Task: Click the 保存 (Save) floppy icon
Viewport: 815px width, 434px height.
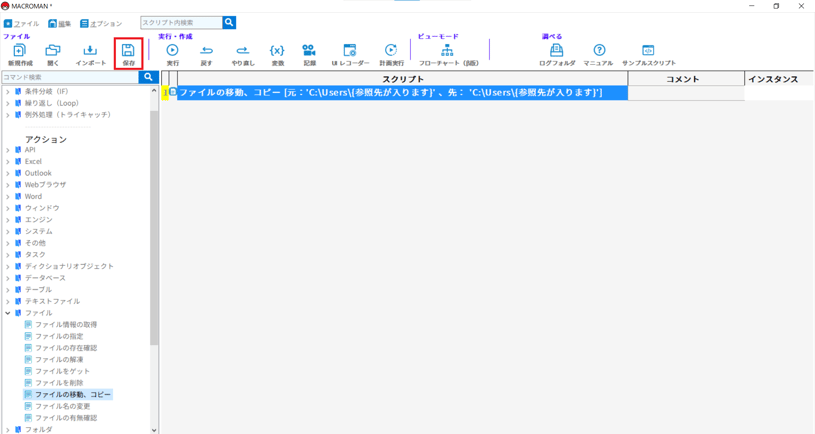Action: (128, 50)
